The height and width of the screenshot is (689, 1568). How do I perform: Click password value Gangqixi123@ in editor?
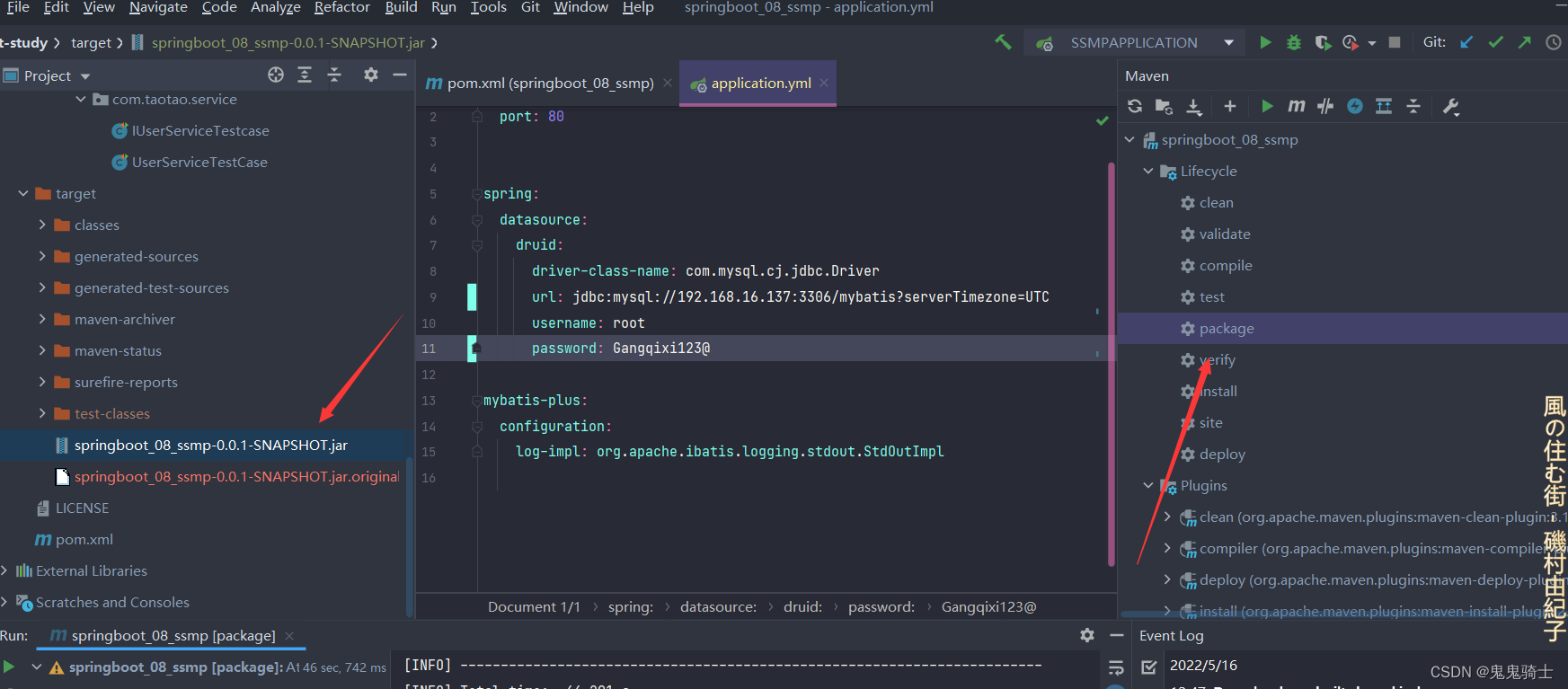click(x=661, y=349)
